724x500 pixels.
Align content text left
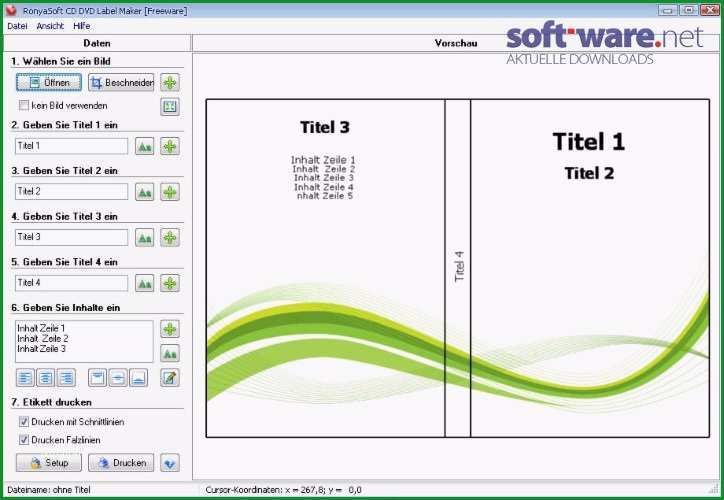coord(25,378)
